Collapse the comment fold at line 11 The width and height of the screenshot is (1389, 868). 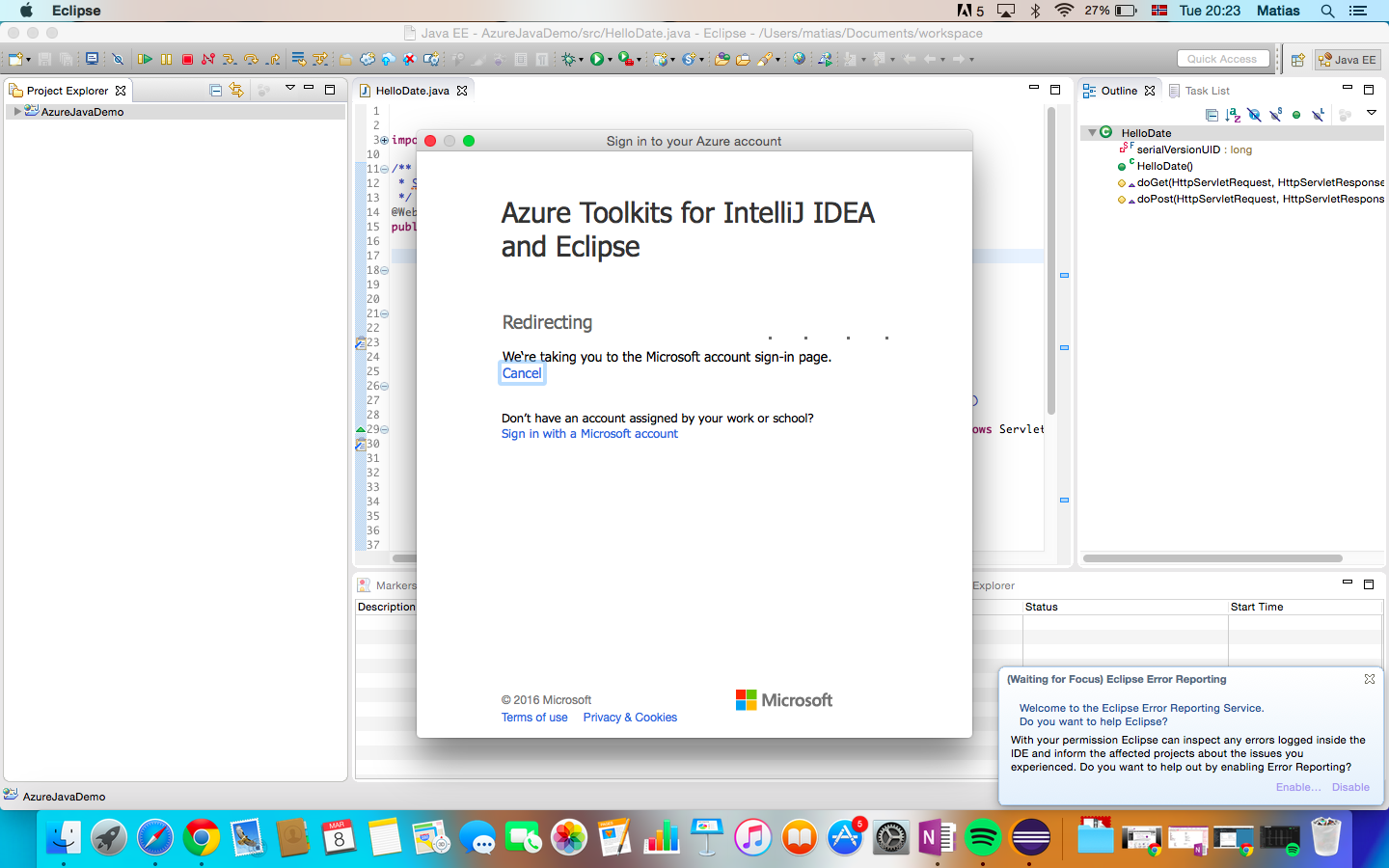click(384, 169)
